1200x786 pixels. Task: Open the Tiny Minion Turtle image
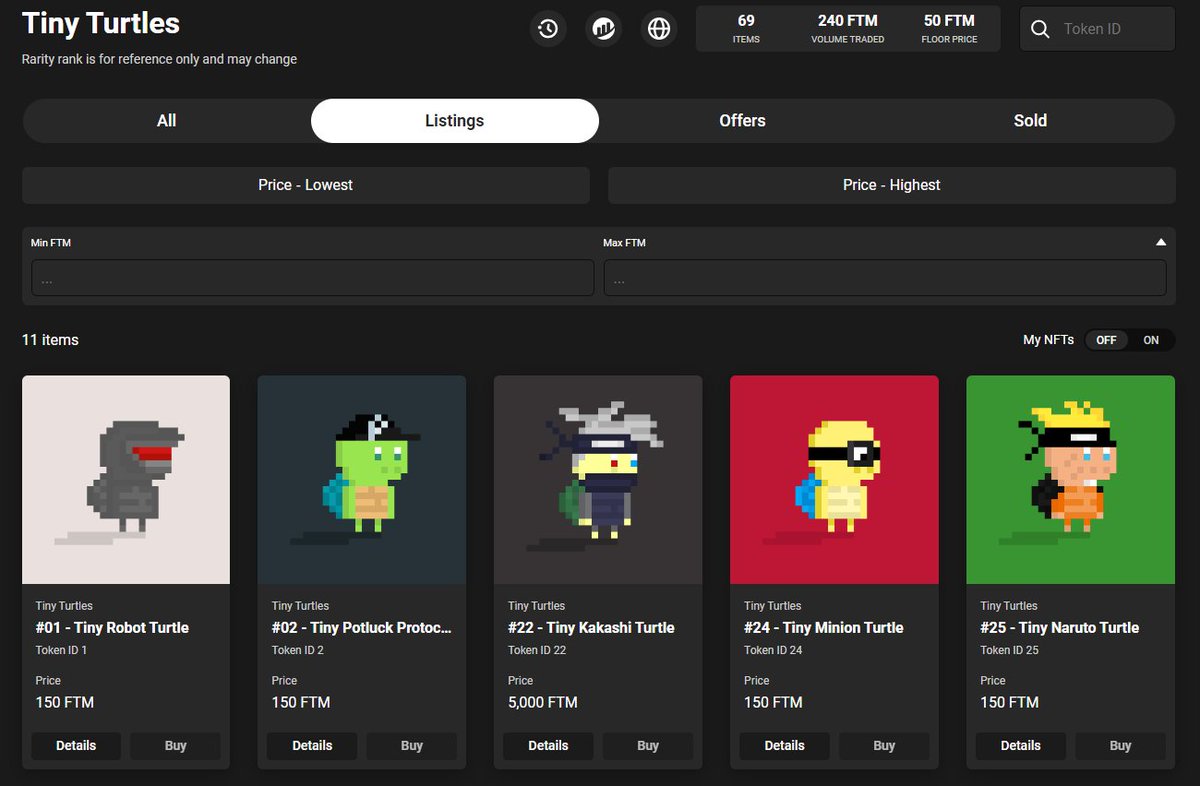834,480
